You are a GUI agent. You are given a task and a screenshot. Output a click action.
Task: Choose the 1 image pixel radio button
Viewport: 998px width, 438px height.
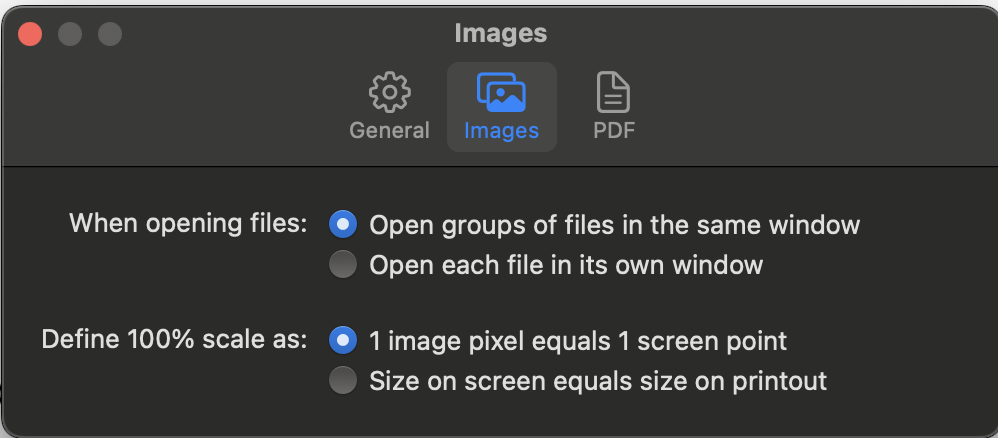(x=343, y=341)
